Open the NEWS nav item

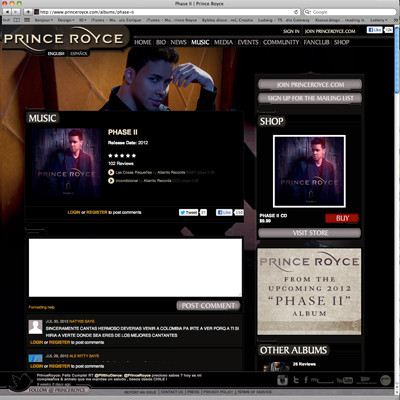(x=178, y=42)
